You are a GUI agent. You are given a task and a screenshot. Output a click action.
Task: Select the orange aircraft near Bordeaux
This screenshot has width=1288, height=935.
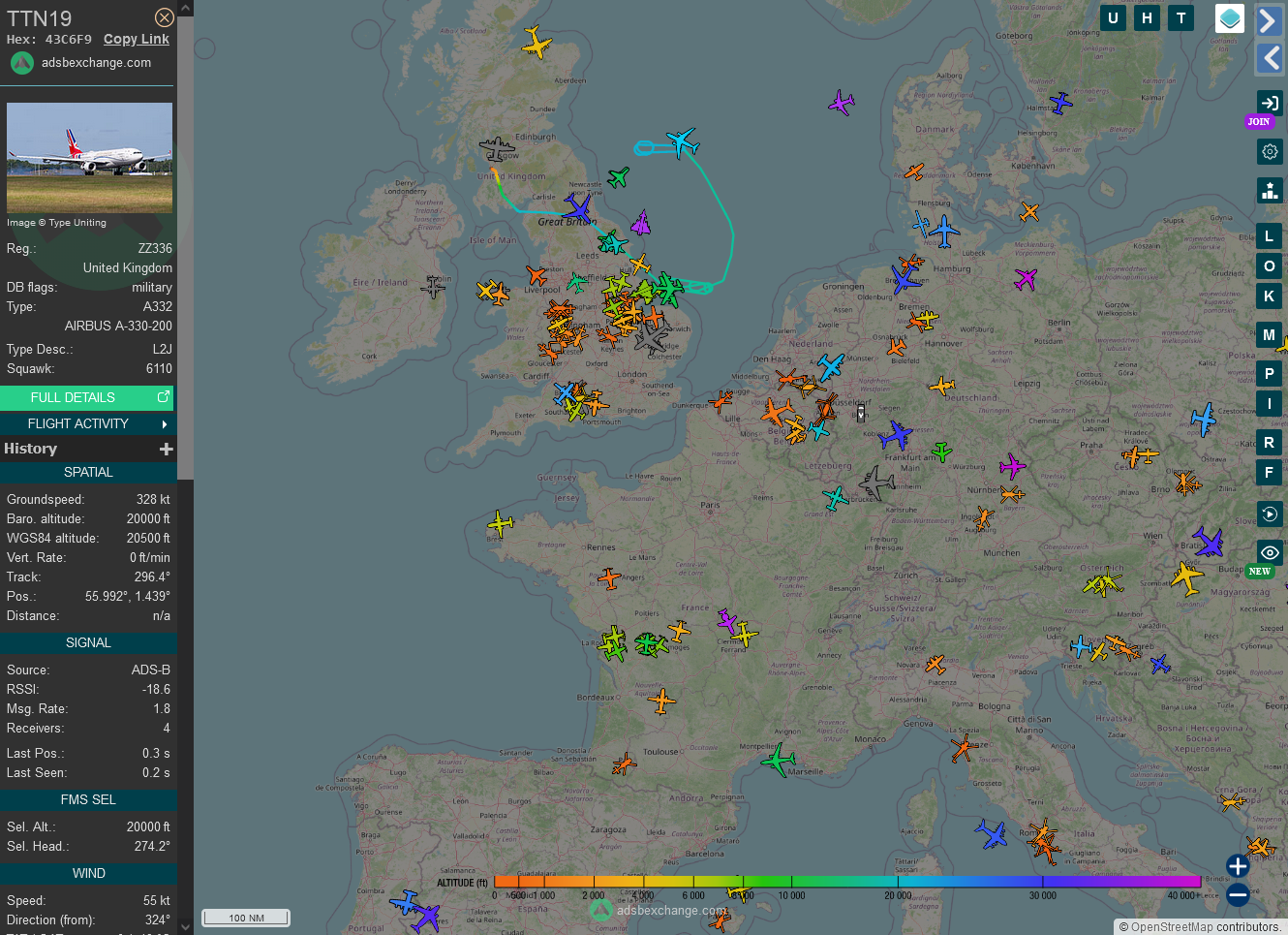point(662,700)
